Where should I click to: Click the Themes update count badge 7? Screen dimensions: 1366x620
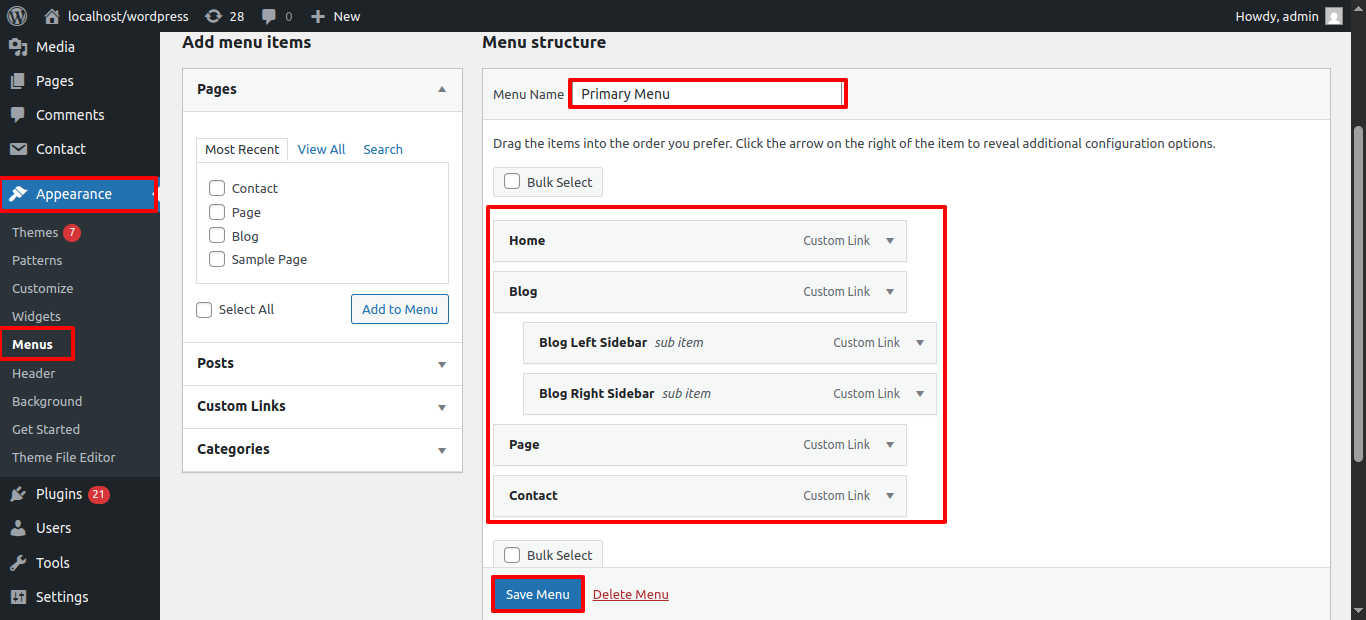pyautogui.click(x=72, y=232)
